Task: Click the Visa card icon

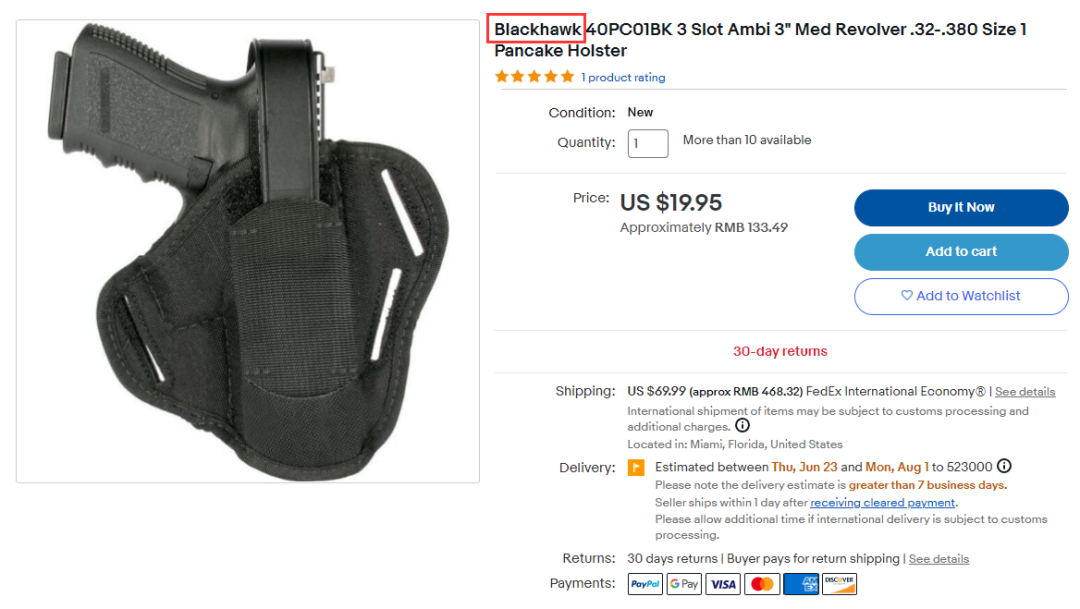Action: click(723, 584)
